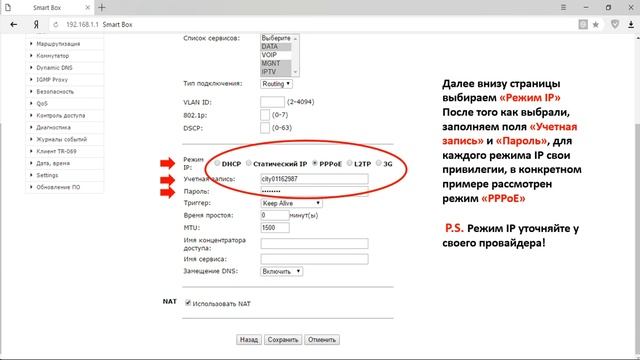The width and height of the screenshot is (640, 360).
Task: Open the protect shield icon
Action: pos(615,24)
